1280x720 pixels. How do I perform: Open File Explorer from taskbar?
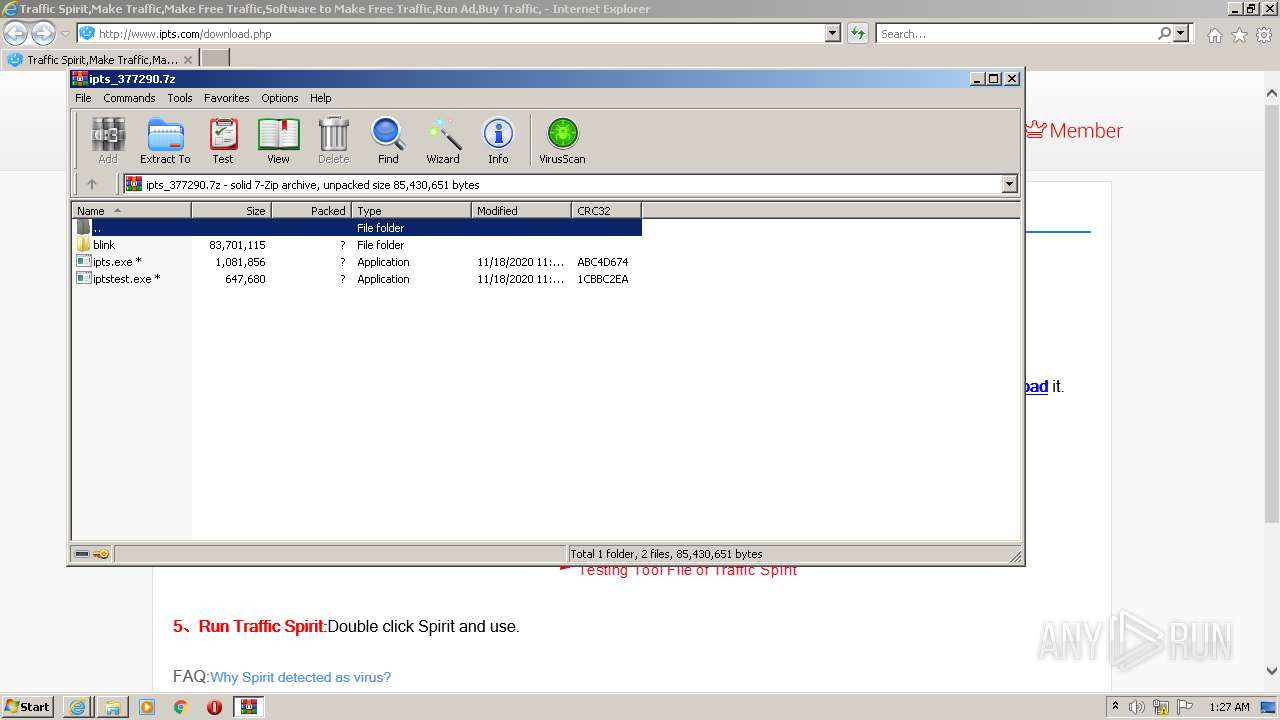pyautogui.click(x=113, y=707)
